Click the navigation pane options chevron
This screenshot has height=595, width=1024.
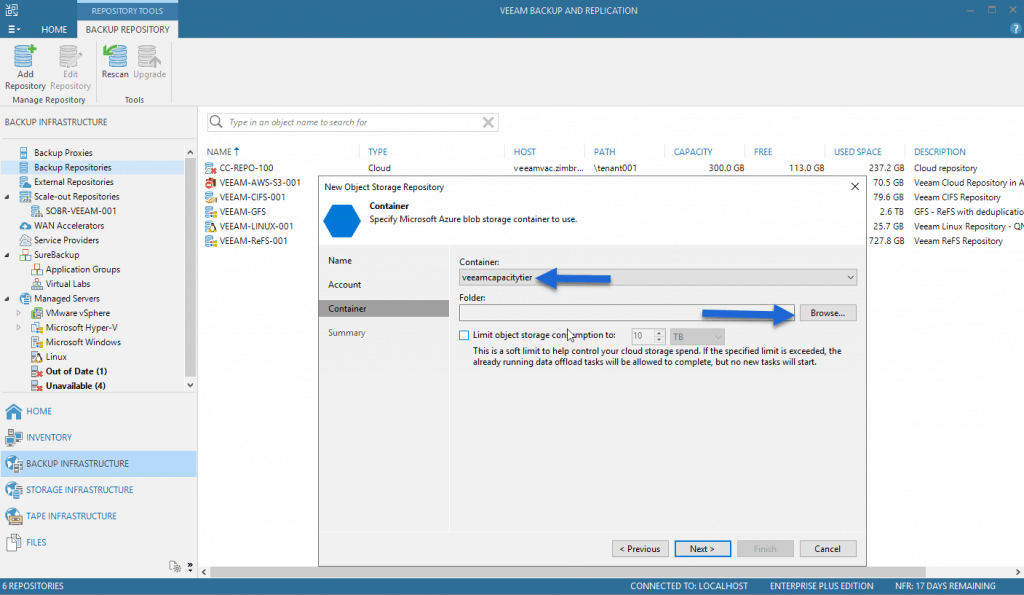[x=190, y=566]
